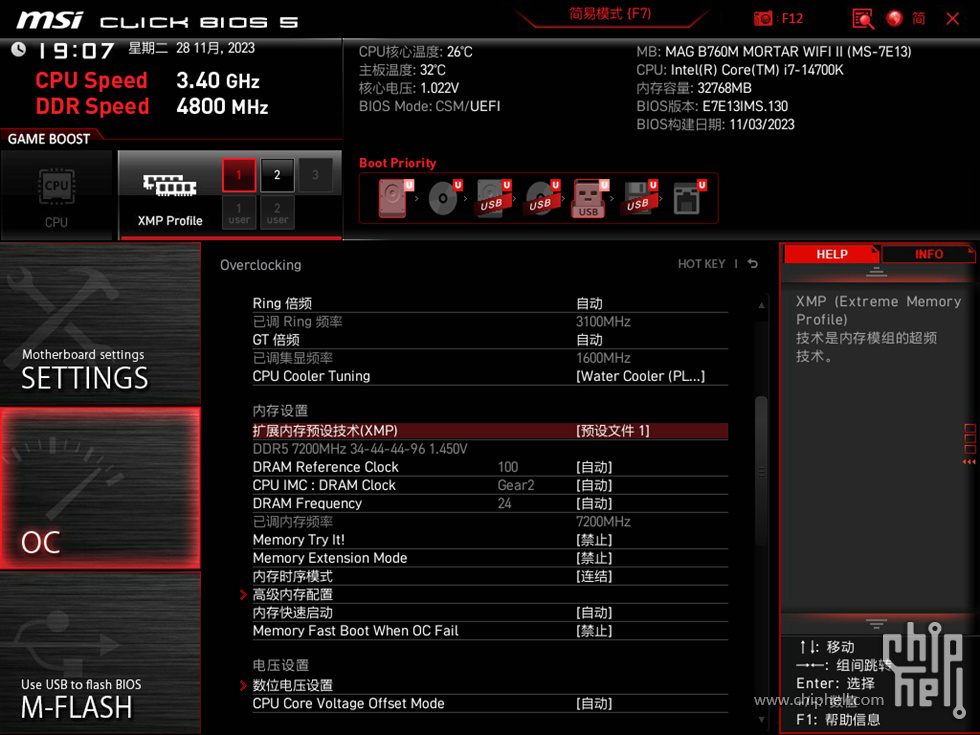Click the 已调集显频率 1600MHz row
Image resolution: width=980 pixels, height=735 pixels.
tap(490, 358)
